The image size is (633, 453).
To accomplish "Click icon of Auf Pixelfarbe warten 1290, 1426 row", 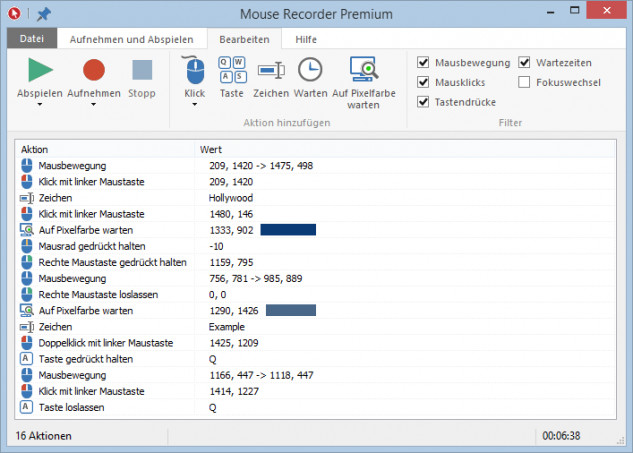I will pos(27,310).
